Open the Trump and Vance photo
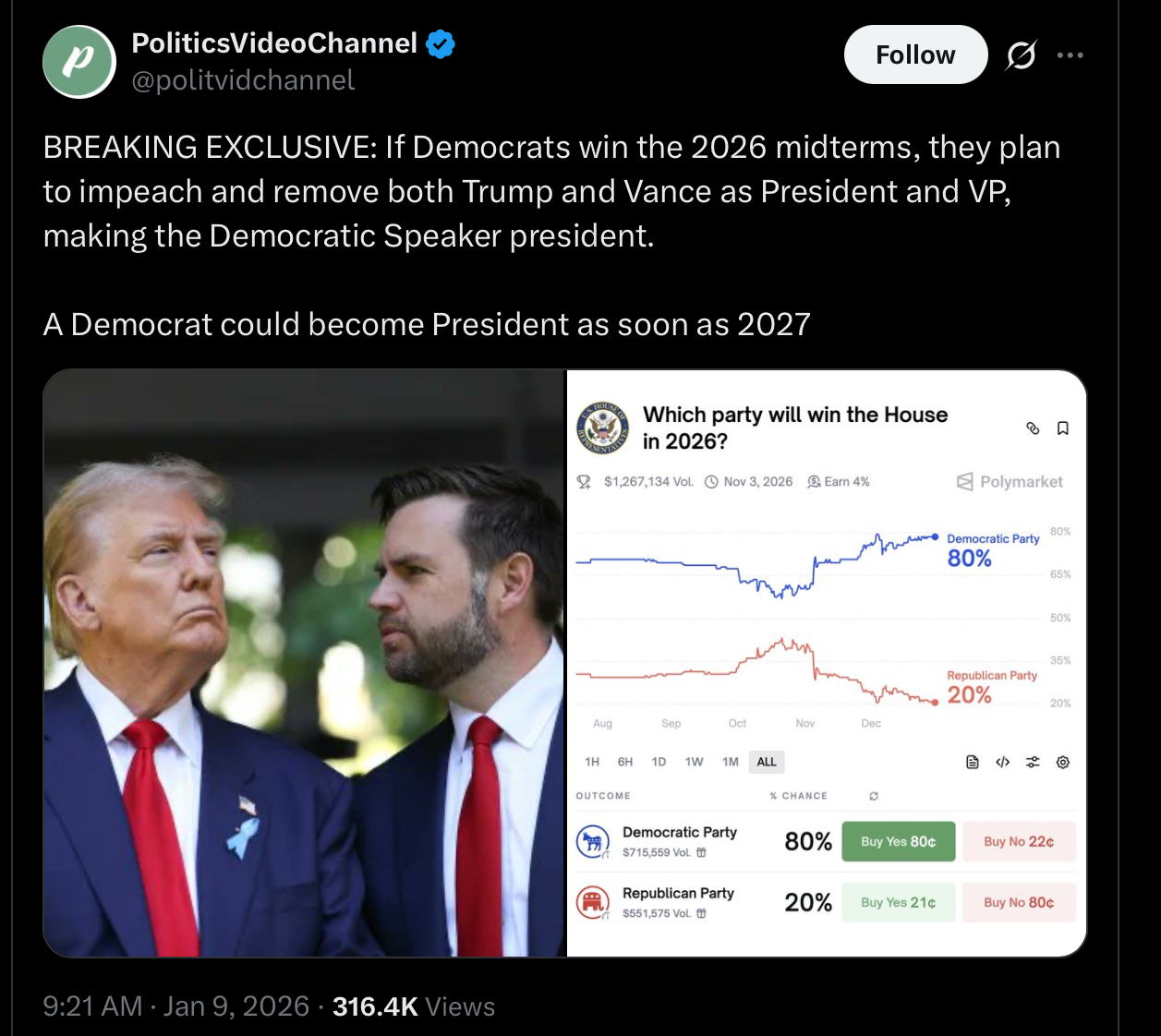The height and width of the screenshot is (1036, 1161). click(x=304, y=662)
